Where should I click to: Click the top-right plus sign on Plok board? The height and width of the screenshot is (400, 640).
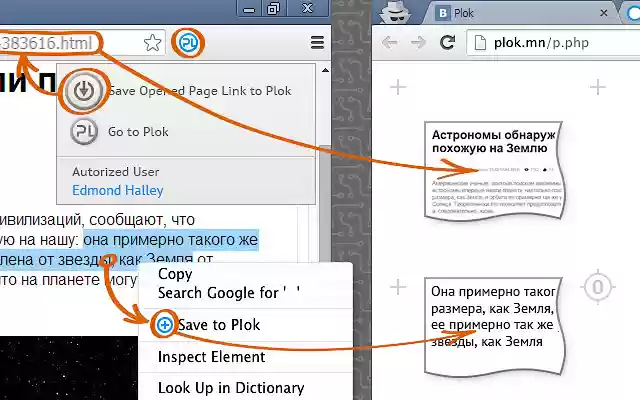coord(598,87)
